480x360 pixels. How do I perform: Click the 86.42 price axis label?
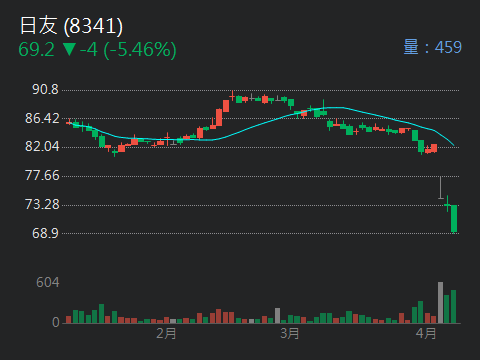pos(42,118)
